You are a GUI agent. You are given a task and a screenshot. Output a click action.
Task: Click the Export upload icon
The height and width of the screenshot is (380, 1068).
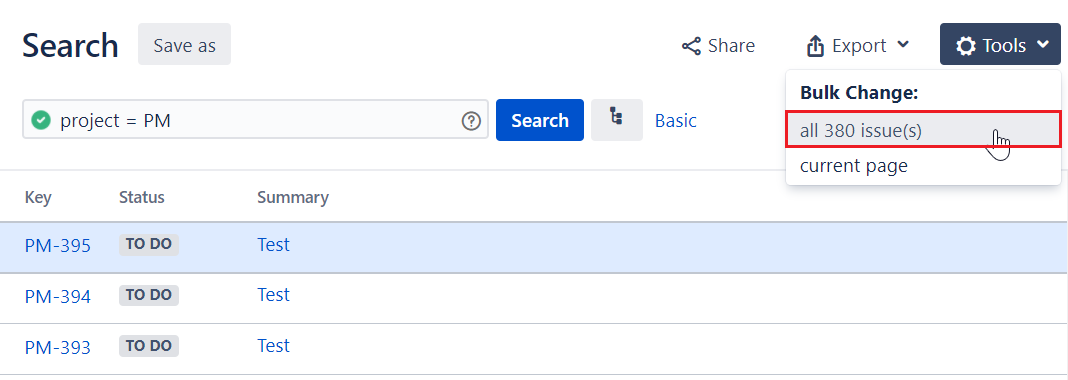coord(815,46)
